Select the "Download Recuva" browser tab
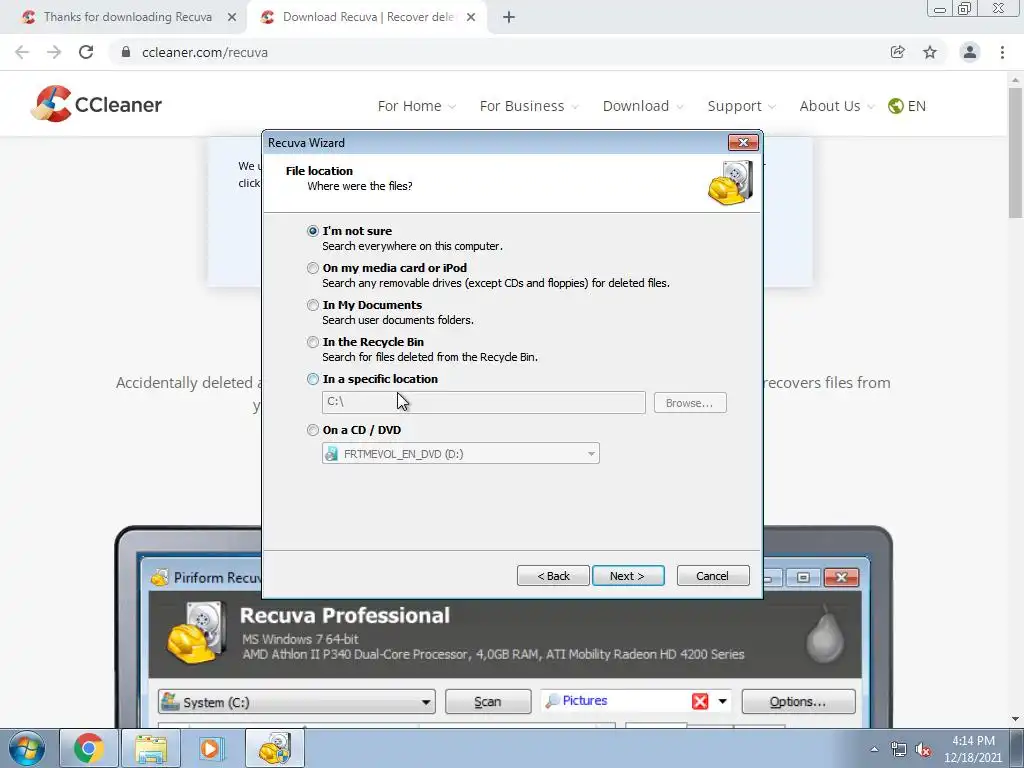The height and width of the screenshot is (768, 1024). pos(368,17)
